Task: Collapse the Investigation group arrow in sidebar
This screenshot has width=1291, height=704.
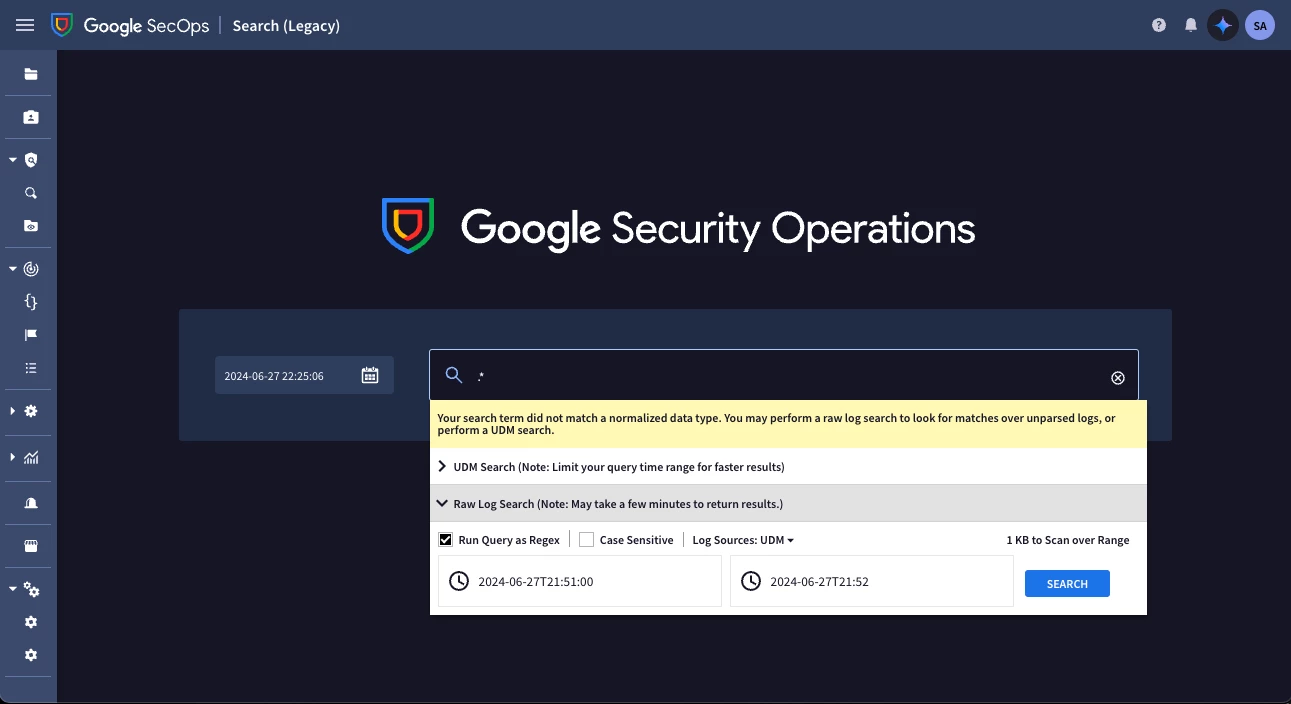Action: [13, 160]
